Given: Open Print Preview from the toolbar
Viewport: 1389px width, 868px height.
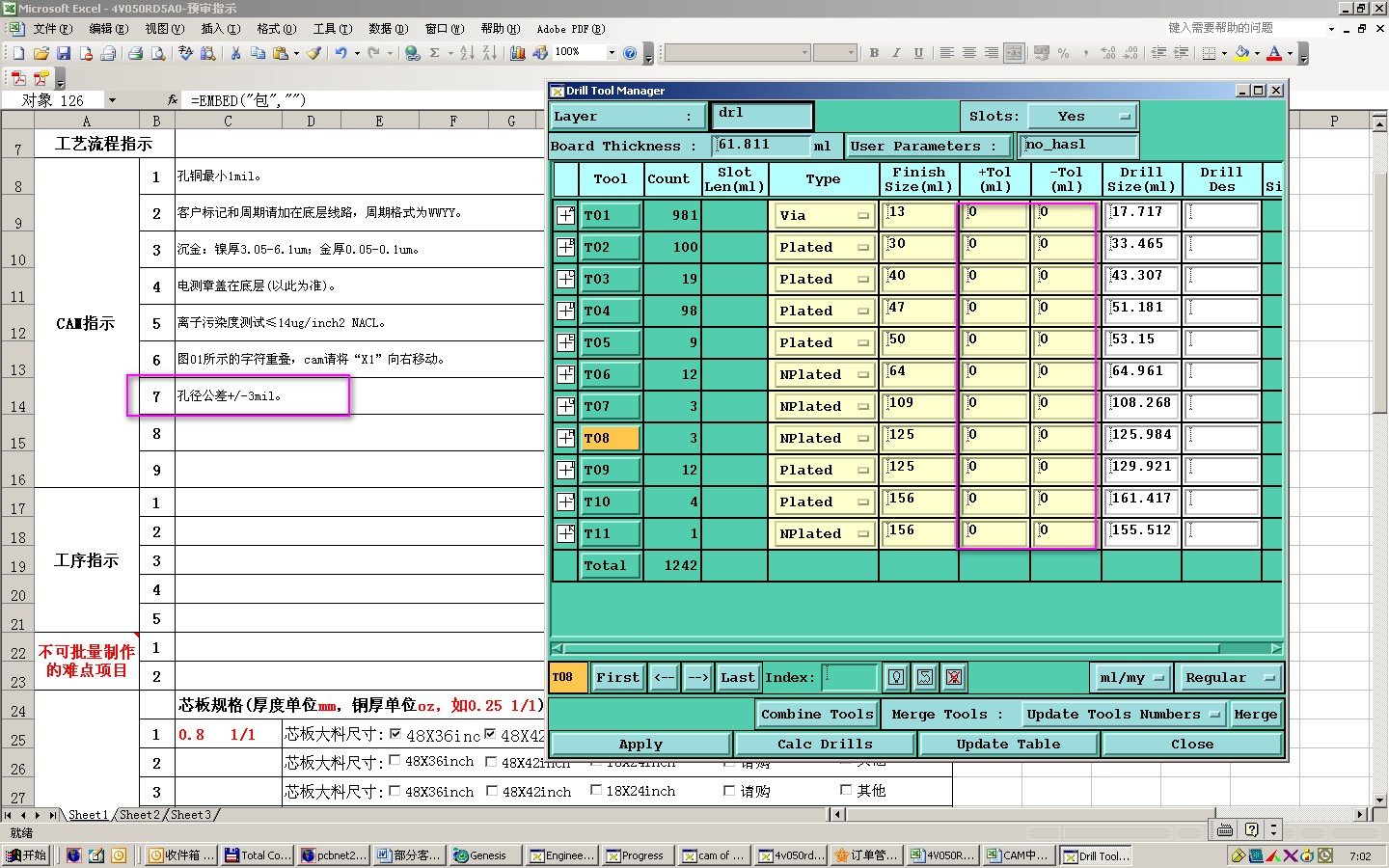Looking at the screenshot, I should pos(158,53).
